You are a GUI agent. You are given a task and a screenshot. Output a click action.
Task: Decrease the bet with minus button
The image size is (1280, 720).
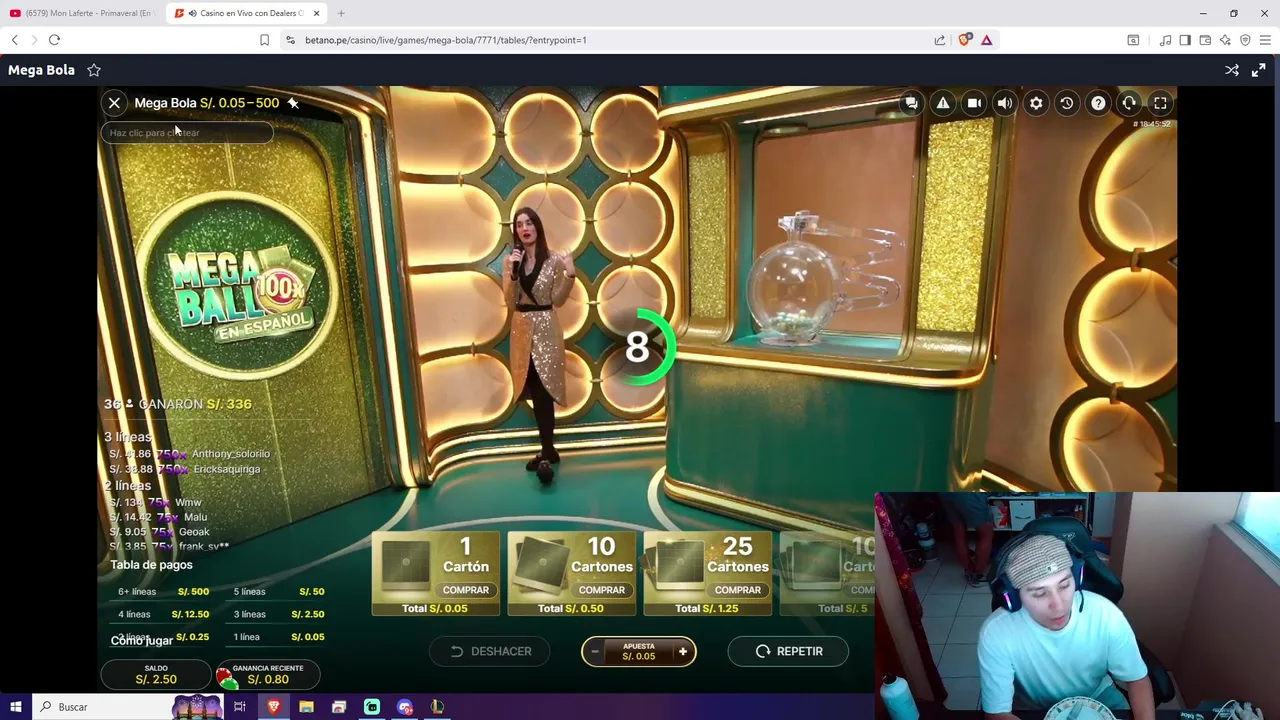point(595,652)
